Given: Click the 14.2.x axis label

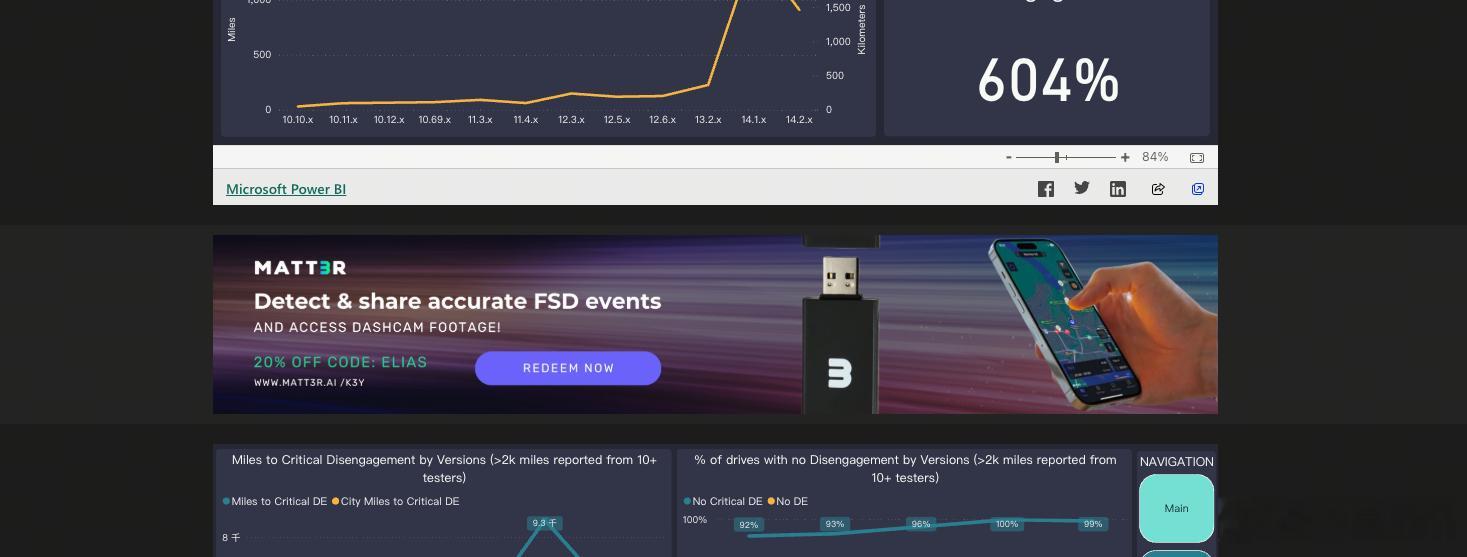Looking at the screenshot, I should coord(799,120).
